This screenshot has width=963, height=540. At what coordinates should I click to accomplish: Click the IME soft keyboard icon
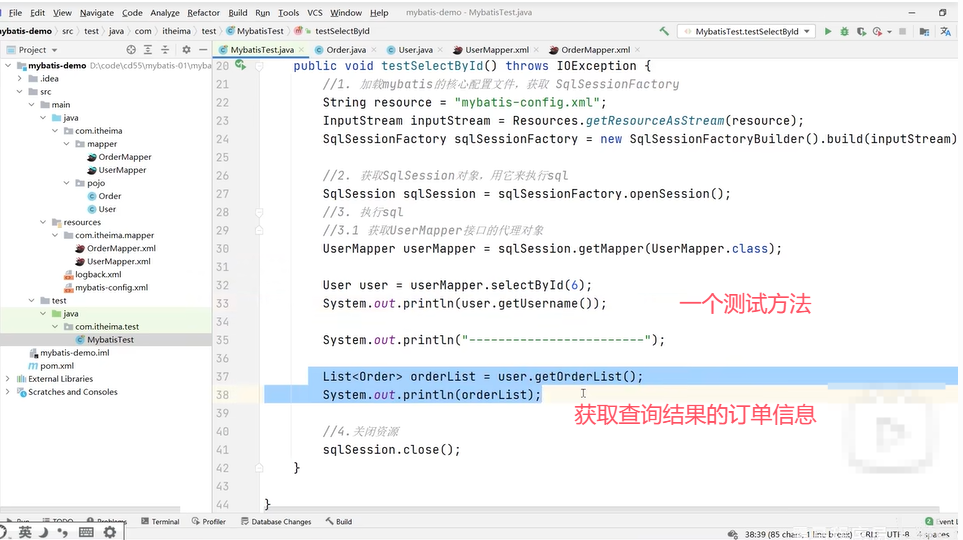(86, 532)
